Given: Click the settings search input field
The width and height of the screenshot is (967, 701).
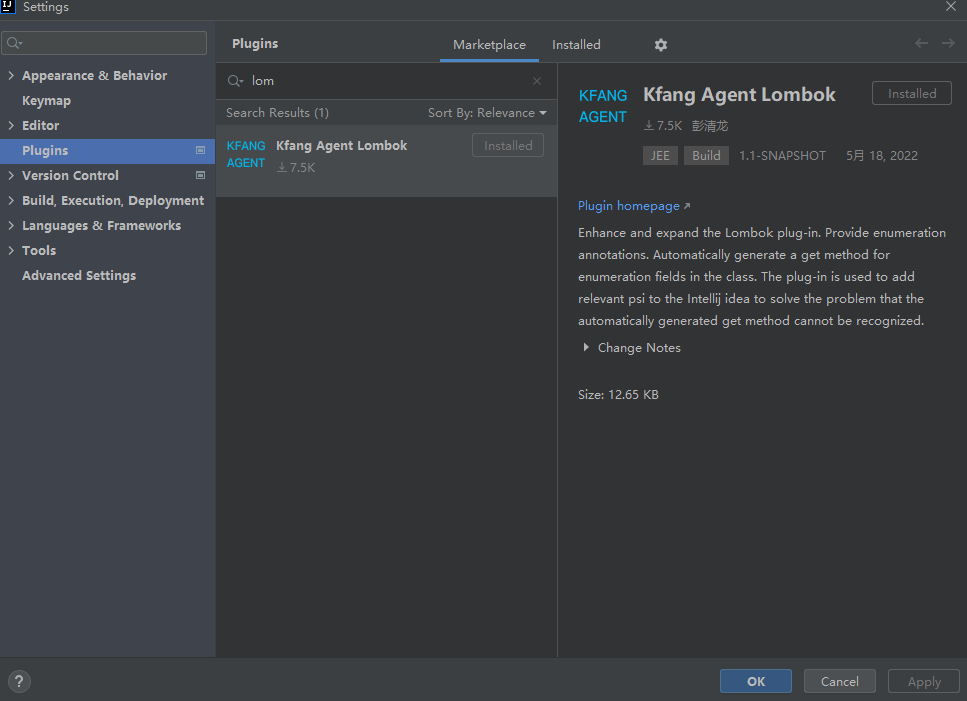Looking at the screenshot, I should 110,43.
